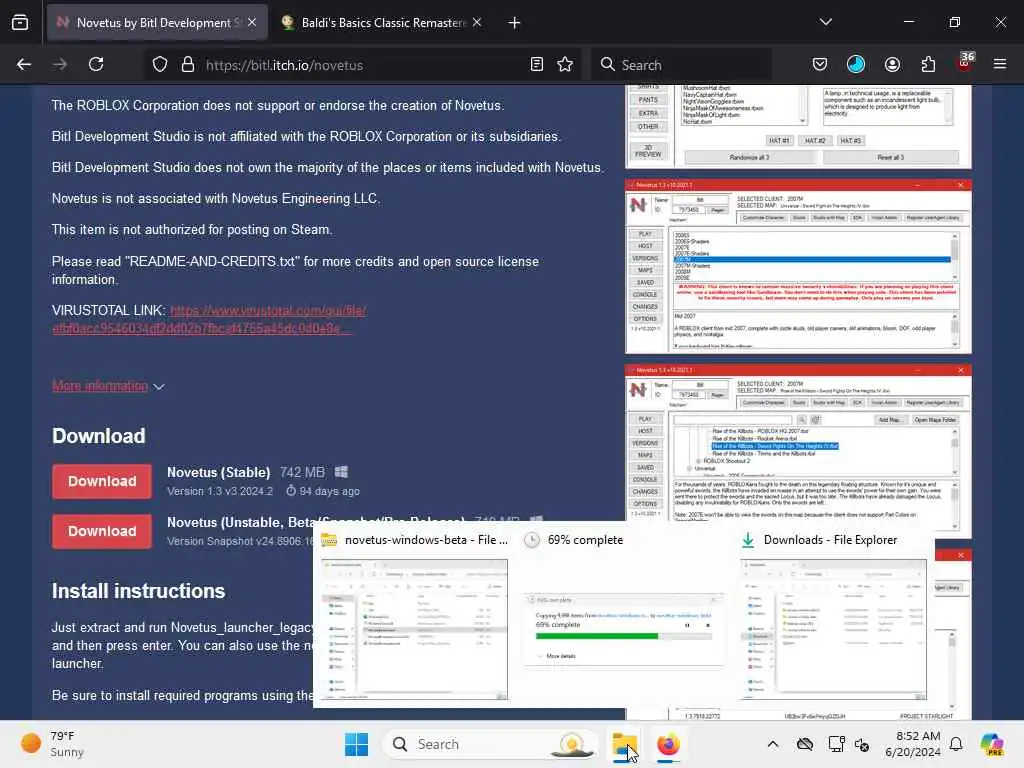List all tabs dropdown arrow
The height and width of the screenshot is (768, 1024).
click(825, 23)
